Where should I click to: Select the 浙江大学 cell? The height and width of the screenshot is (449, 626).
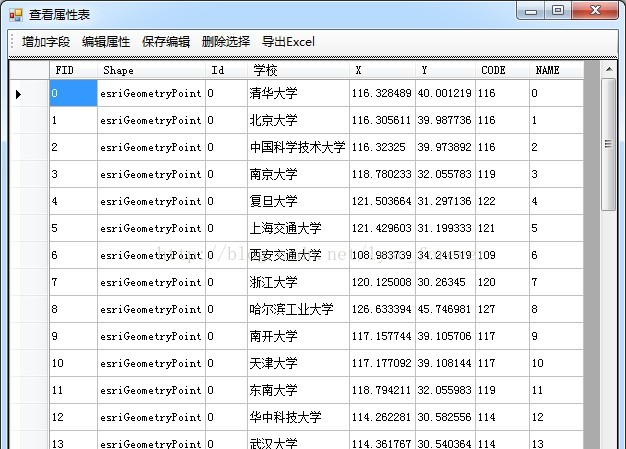pos(298,282)
